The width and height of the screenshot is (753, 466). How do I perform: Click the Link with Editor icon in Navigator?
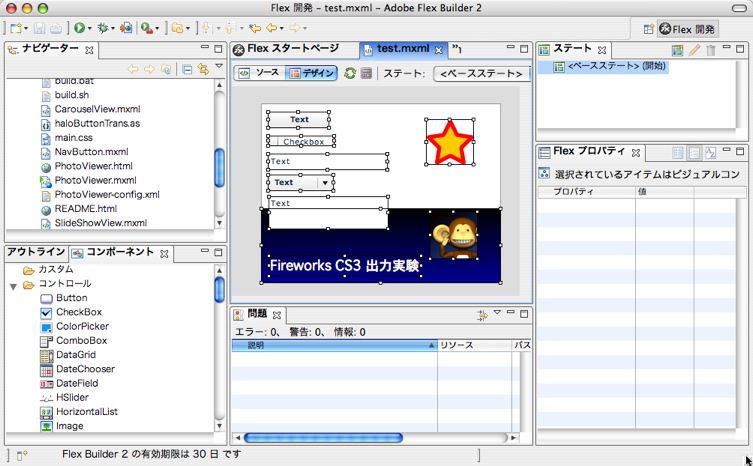pos(203,69)
